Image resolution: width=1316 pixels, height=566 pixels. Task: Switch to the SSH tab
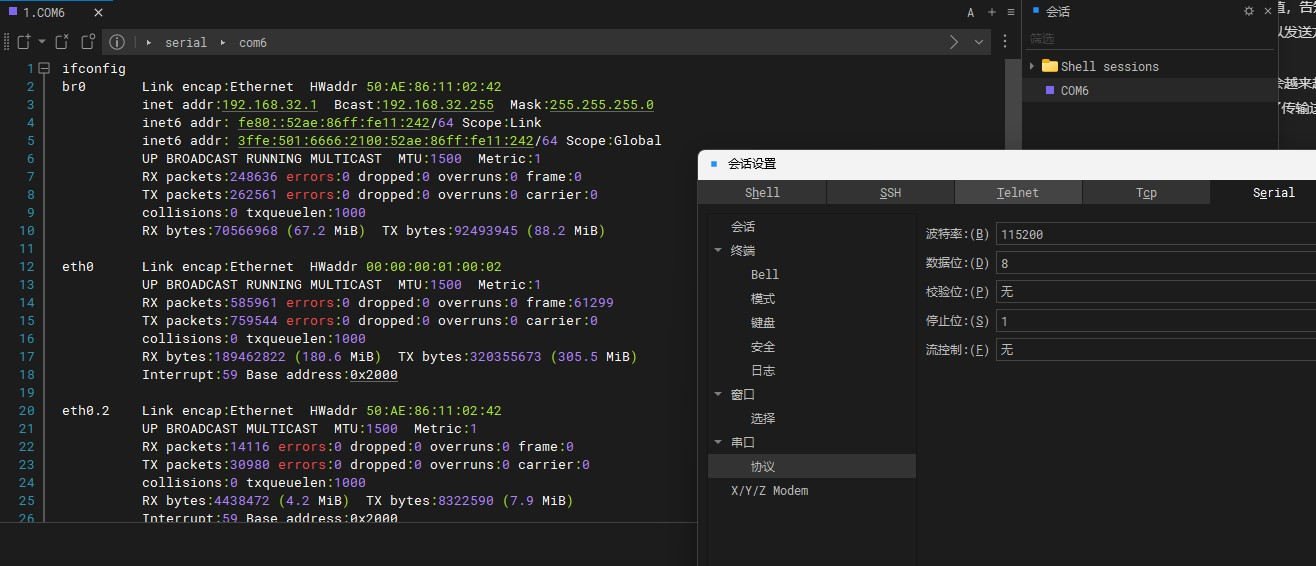click(890, 192)
